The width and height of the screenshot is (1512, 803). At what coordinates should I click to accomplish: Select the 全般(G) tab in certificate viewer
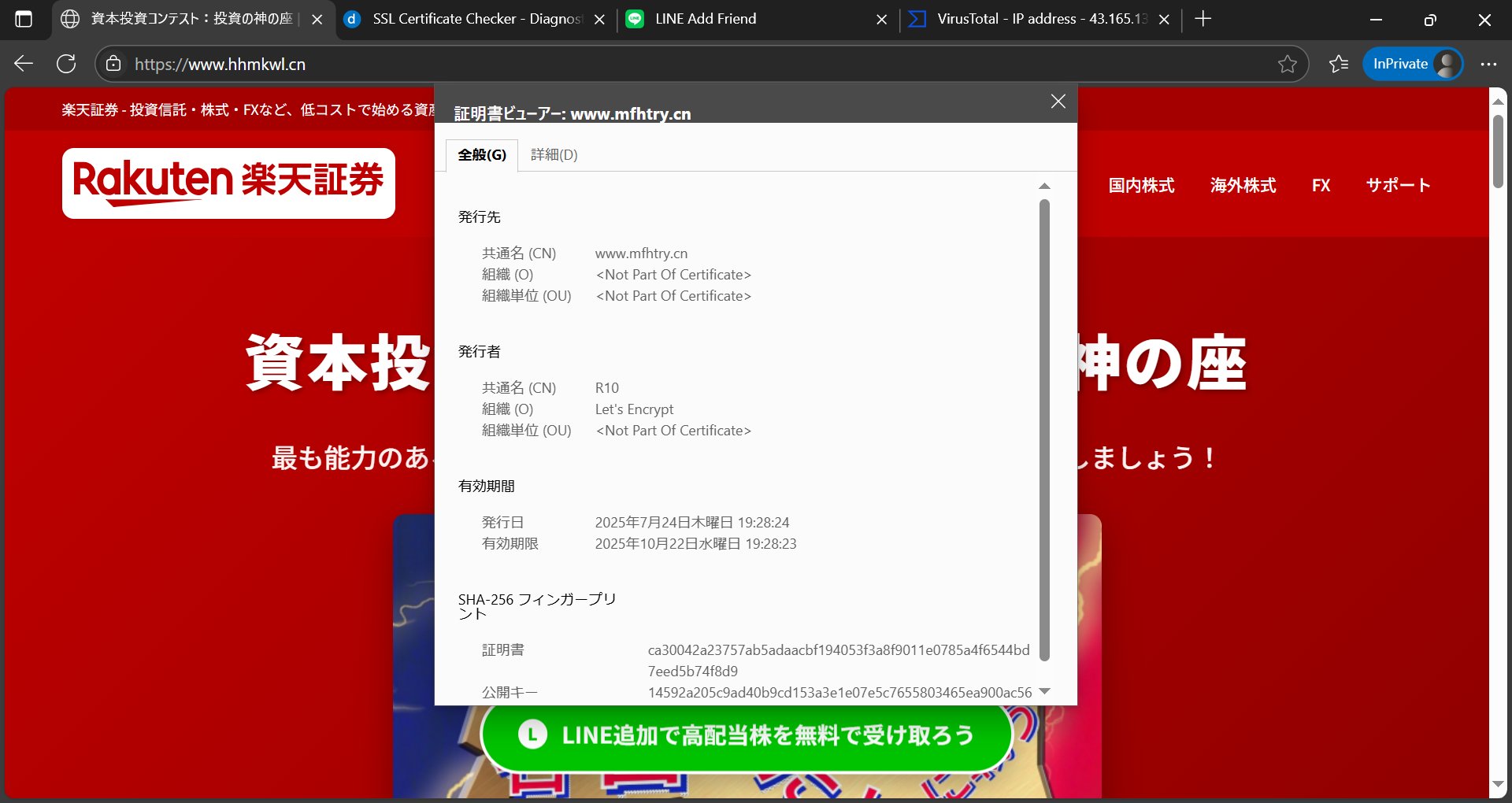pos(482,155)
